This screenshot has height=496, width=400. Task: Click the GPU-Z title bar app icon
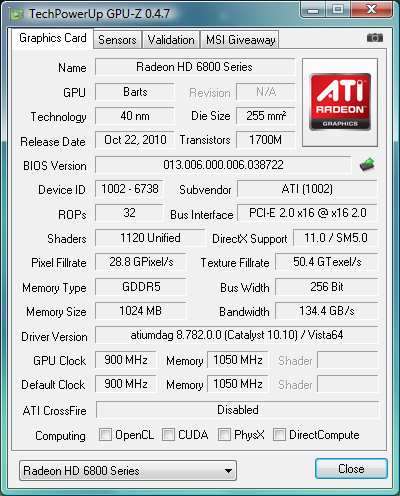pos(17,14)
